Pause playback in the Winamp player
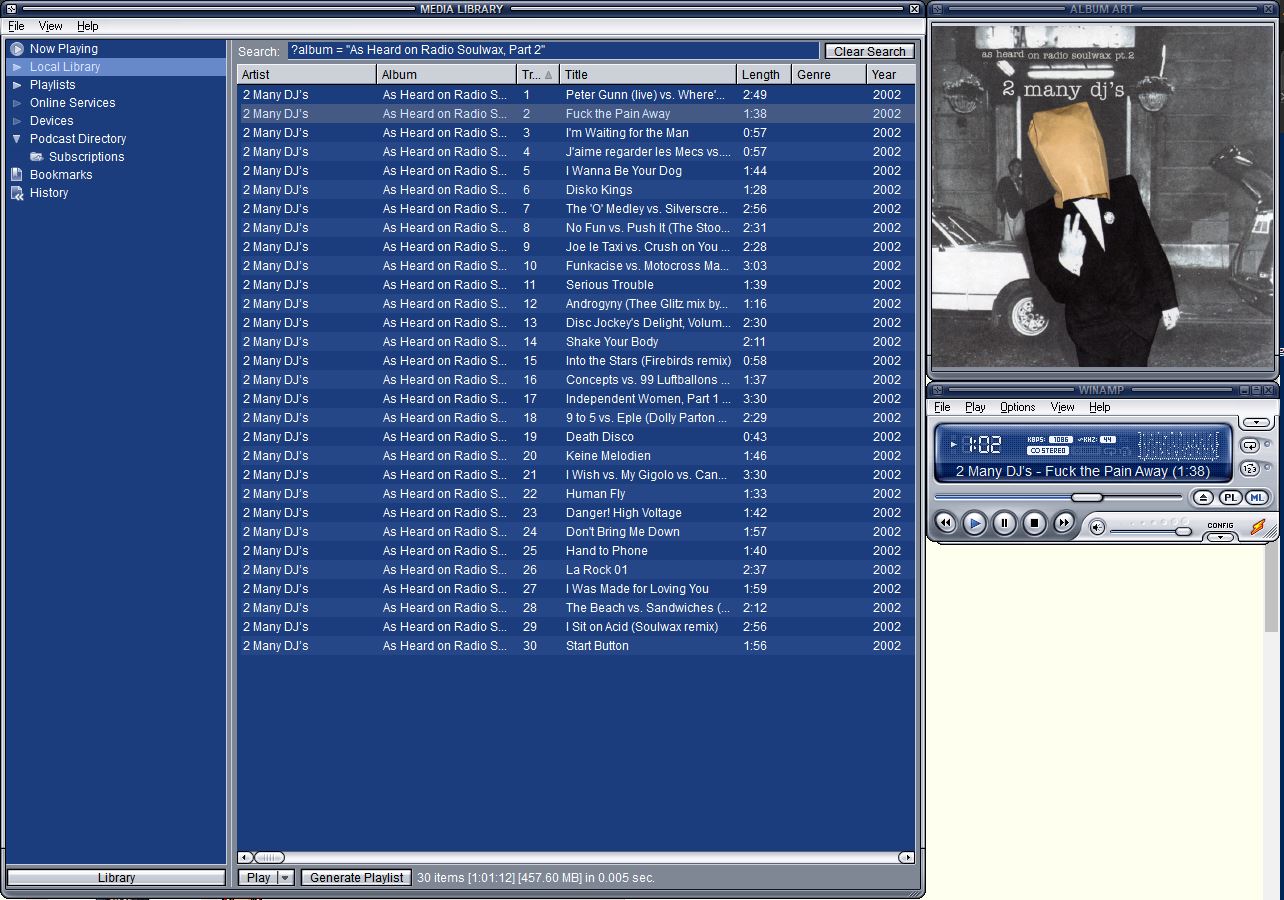 [1005, 522]
